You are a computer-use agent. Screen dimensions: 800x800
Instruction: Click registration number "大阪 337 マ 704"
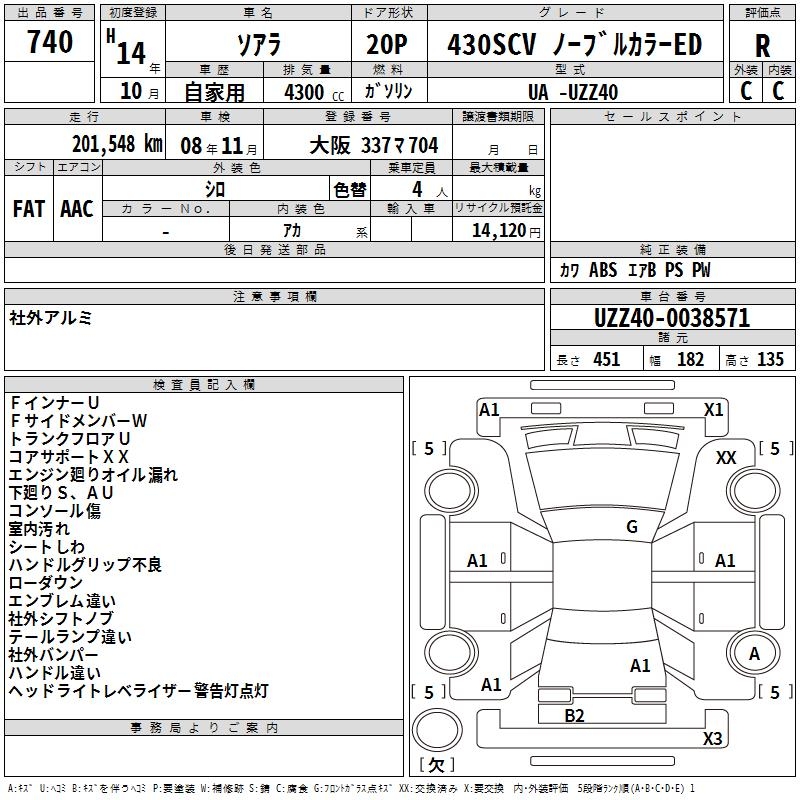374,145
